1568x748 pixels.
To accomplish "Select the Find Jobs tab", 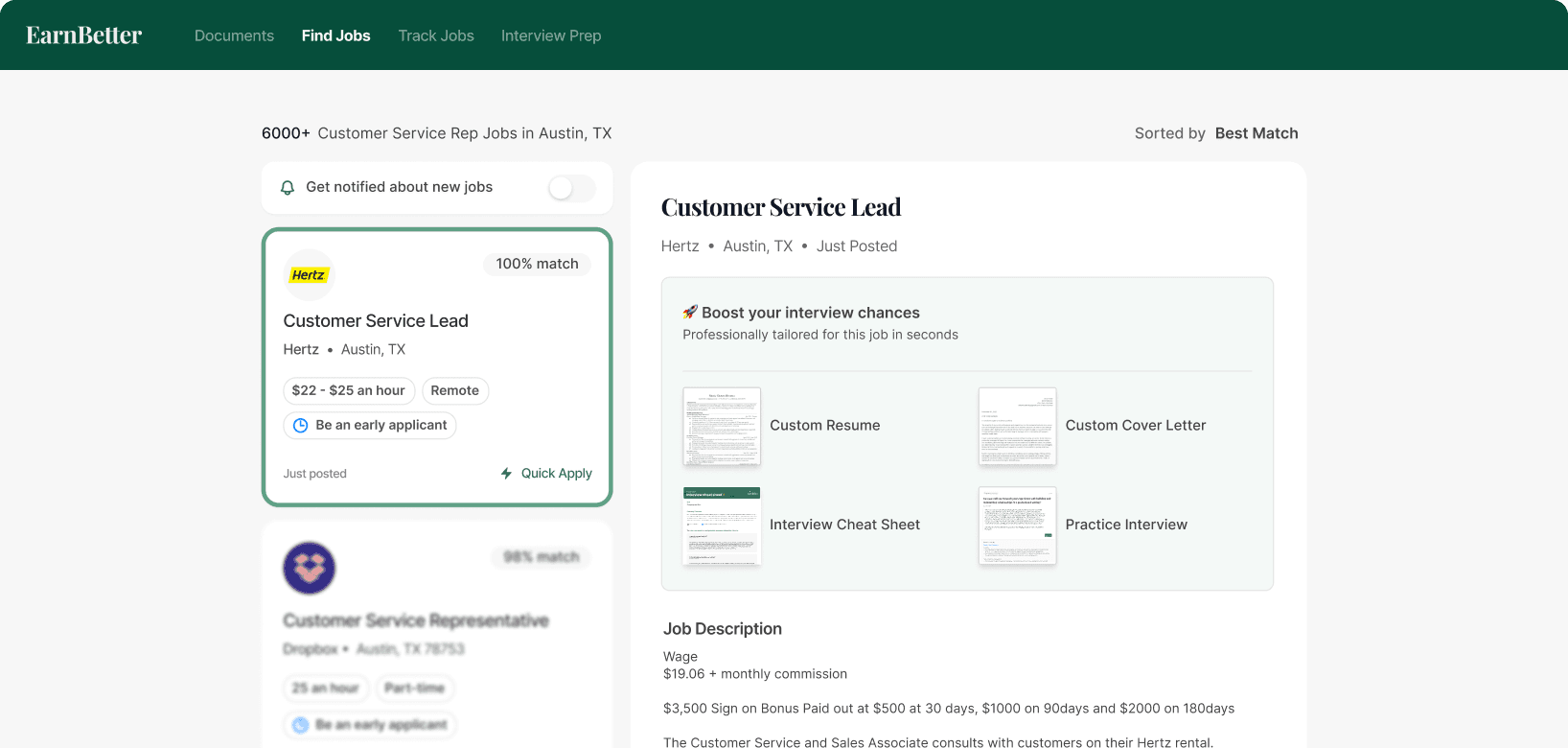I will pyautogui.click(x=335, y=35).
